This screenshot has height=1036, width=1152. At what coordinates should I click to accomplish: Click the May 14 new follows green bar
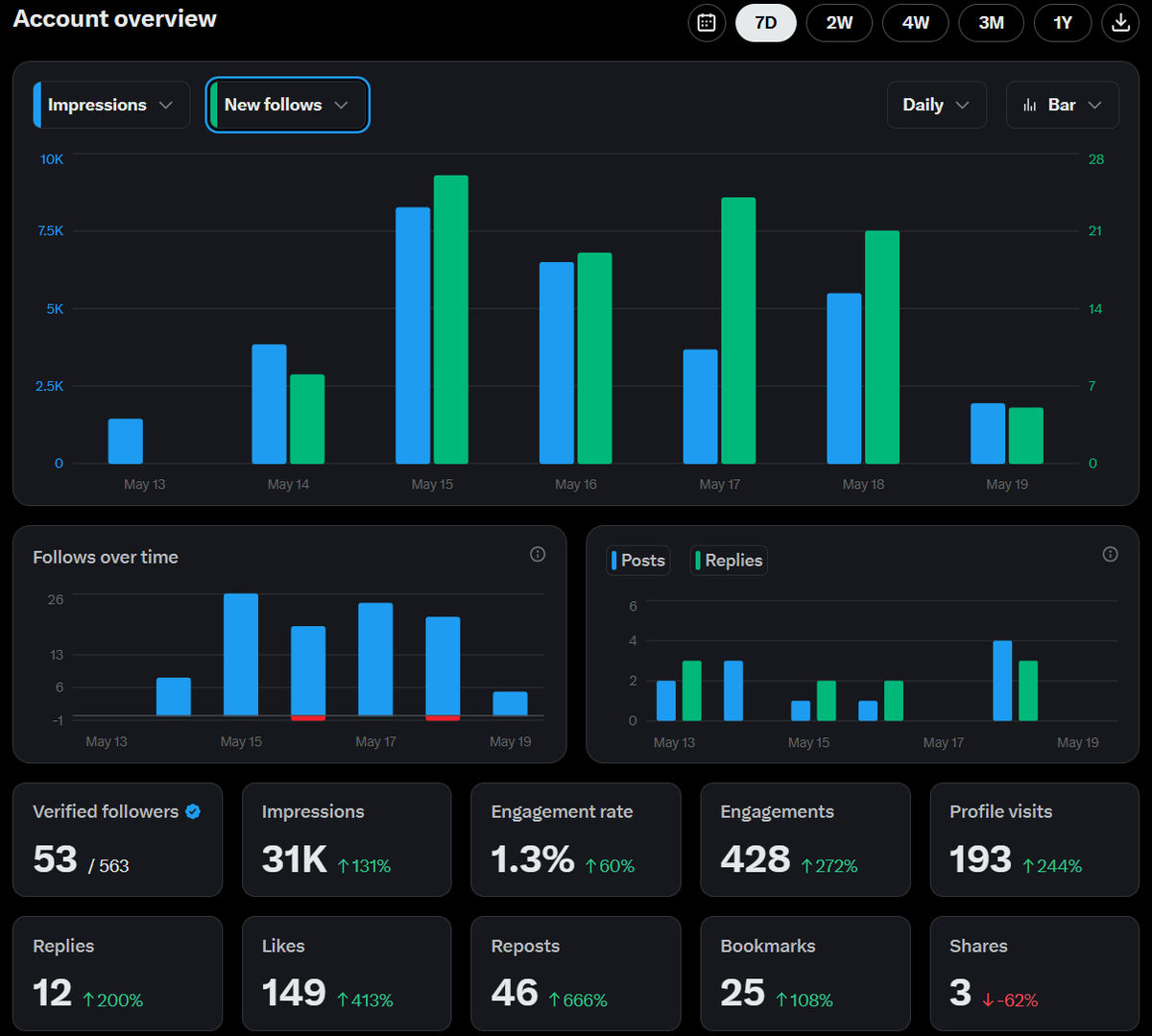pyautogui.click(x=307, y=419)
